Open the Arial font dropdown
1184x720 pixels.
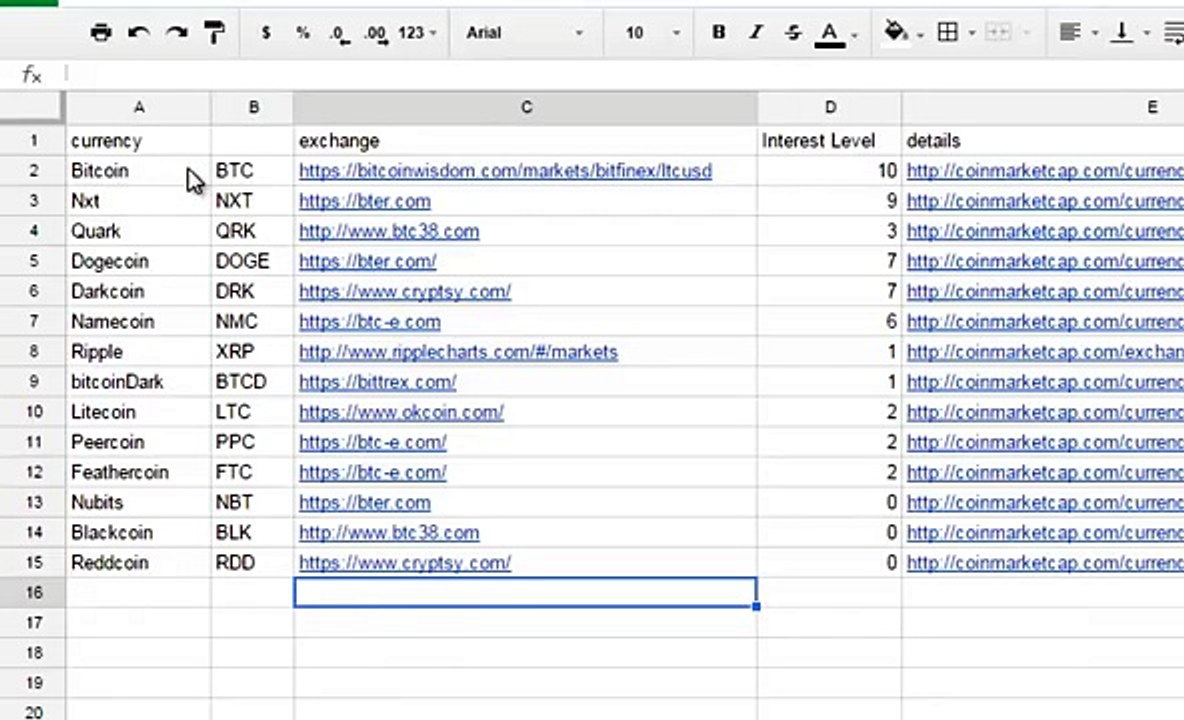click(x=523, y=33)
